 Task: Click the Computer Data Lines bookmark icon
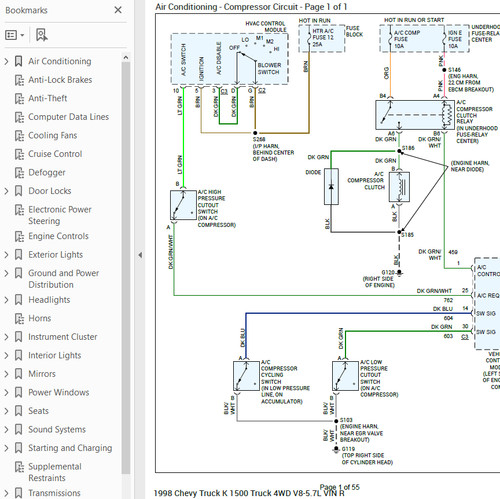[x=19, y=117]
